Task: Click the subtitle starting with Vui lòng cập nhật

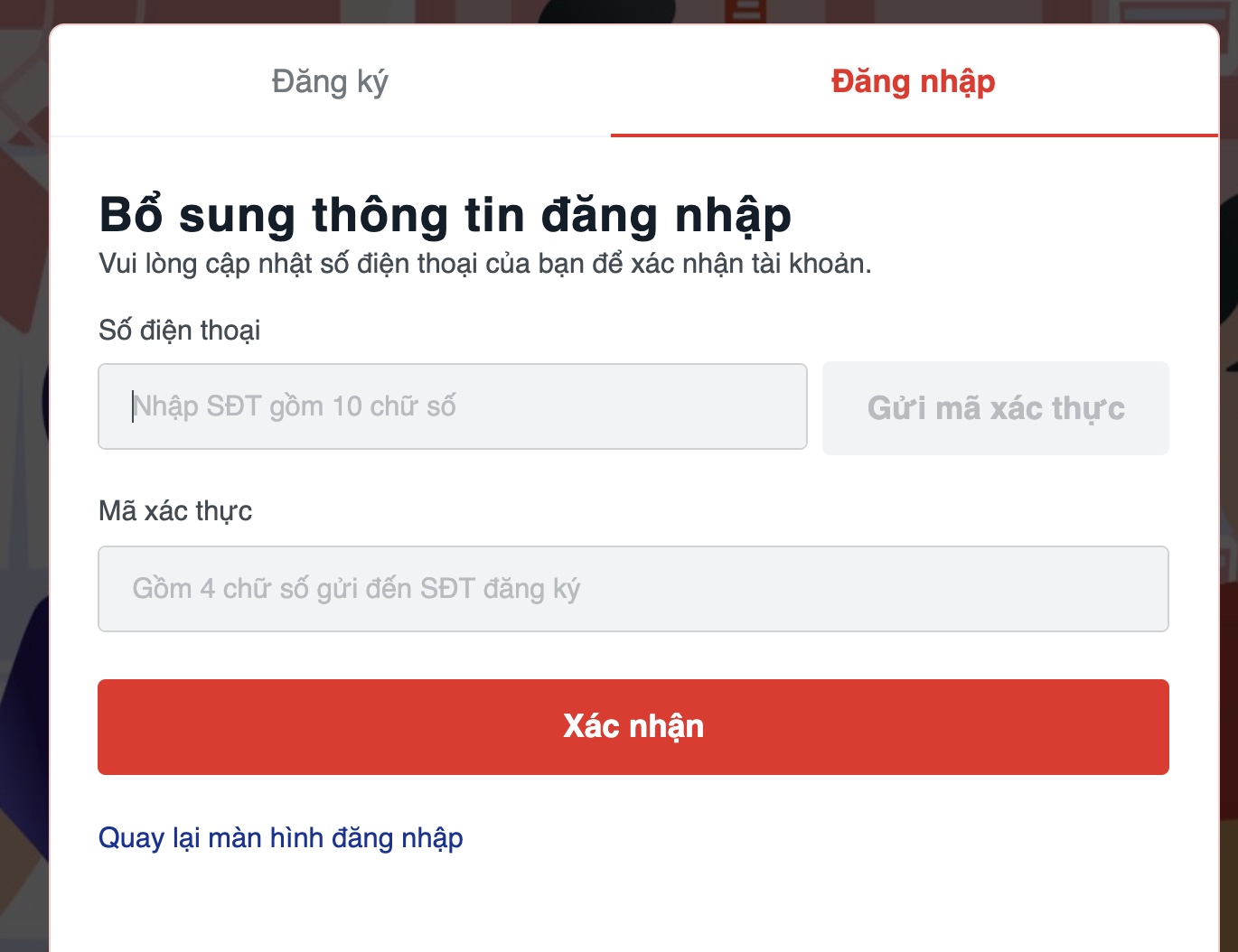Action: tap(484, 264)
